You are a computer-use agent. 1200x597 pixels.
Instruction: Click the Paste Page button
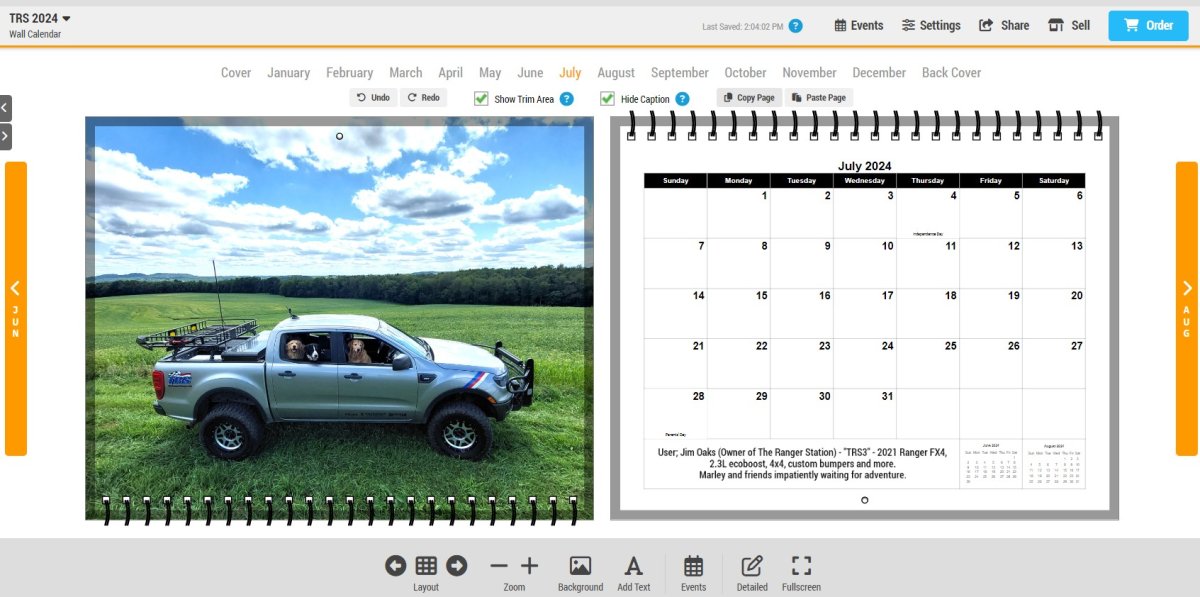pyautogui.click(x=818, y=98)
